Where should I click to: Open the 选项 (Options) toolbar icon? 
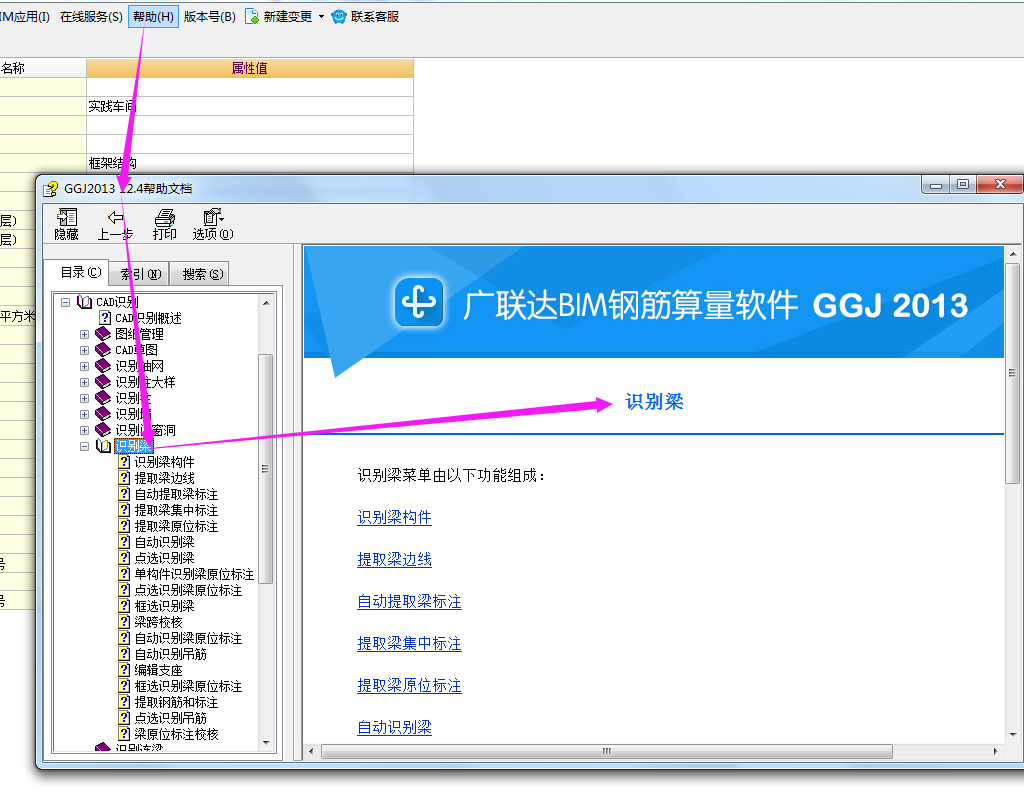(x=213, y=217)
